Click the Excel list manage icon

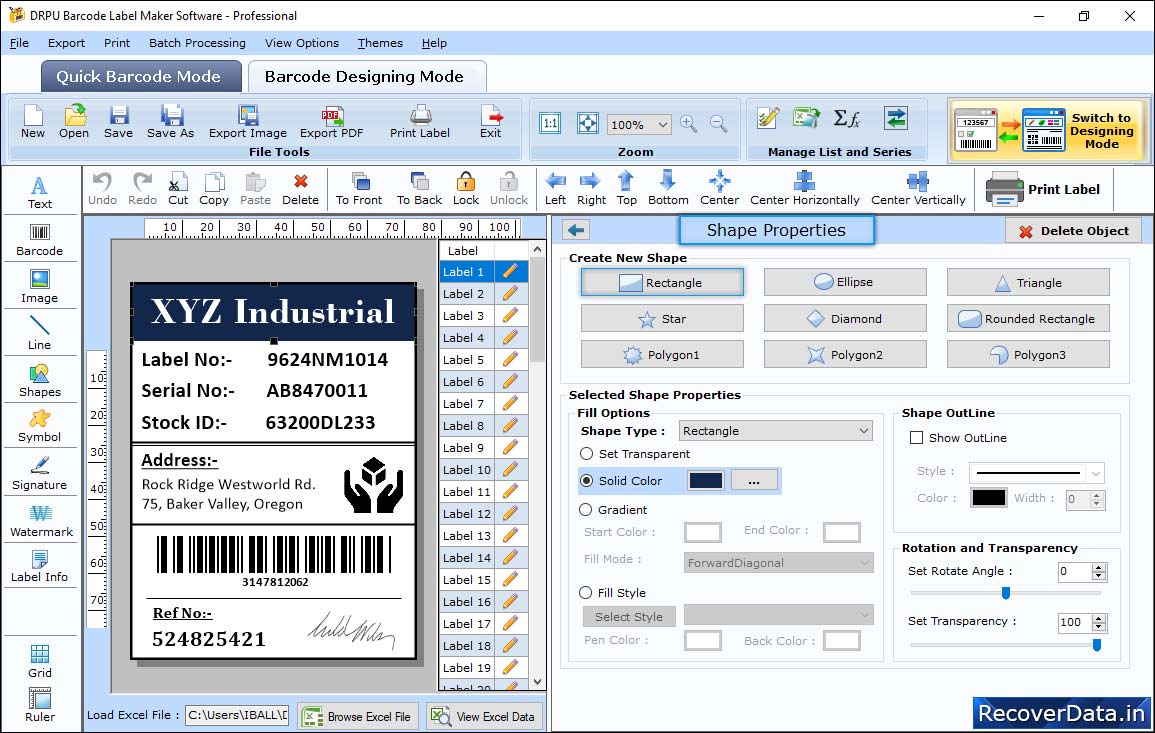point(807,118)
